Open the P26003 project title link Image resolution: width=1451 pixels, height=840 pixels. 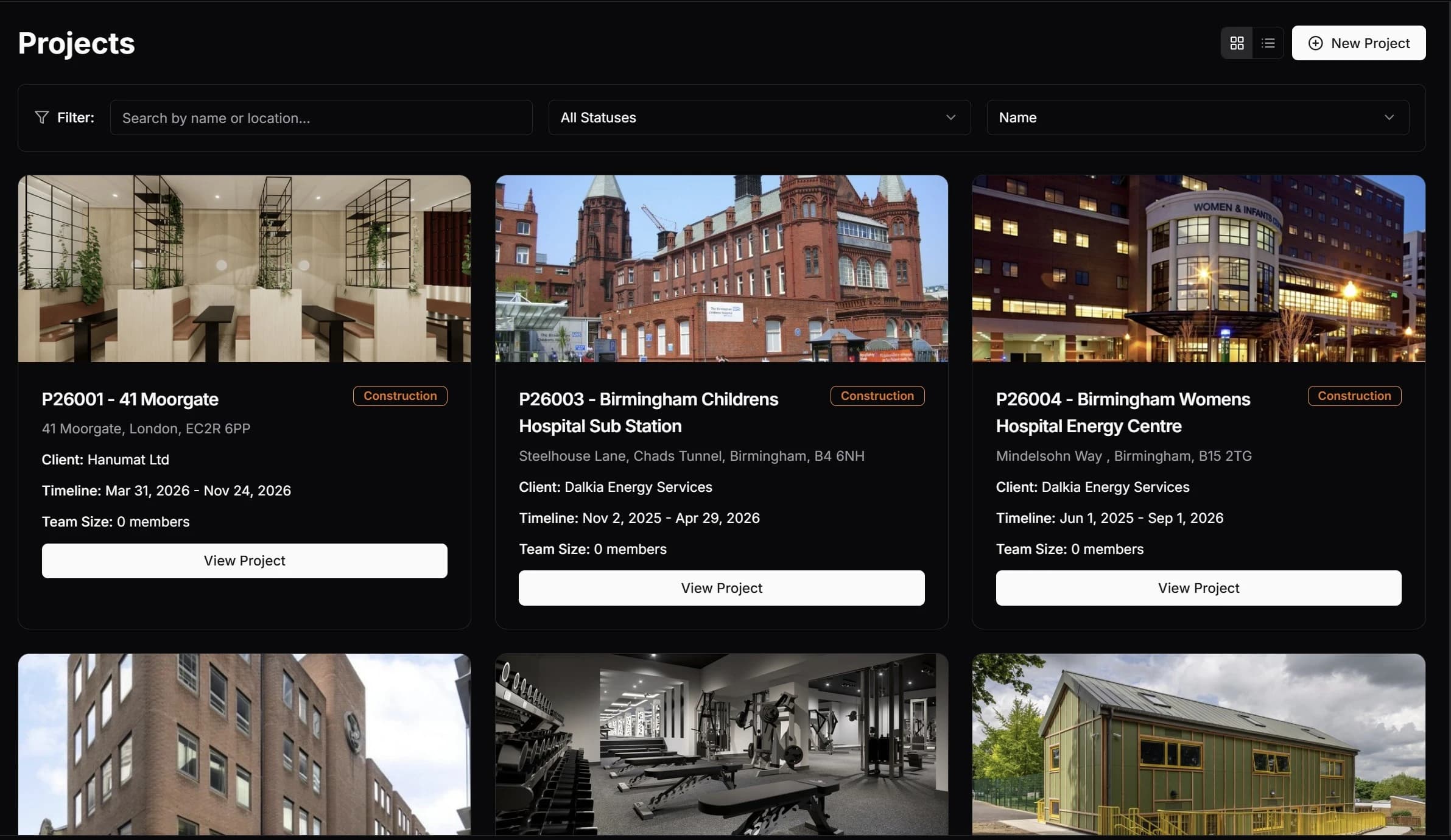click(x=648, y=413)
